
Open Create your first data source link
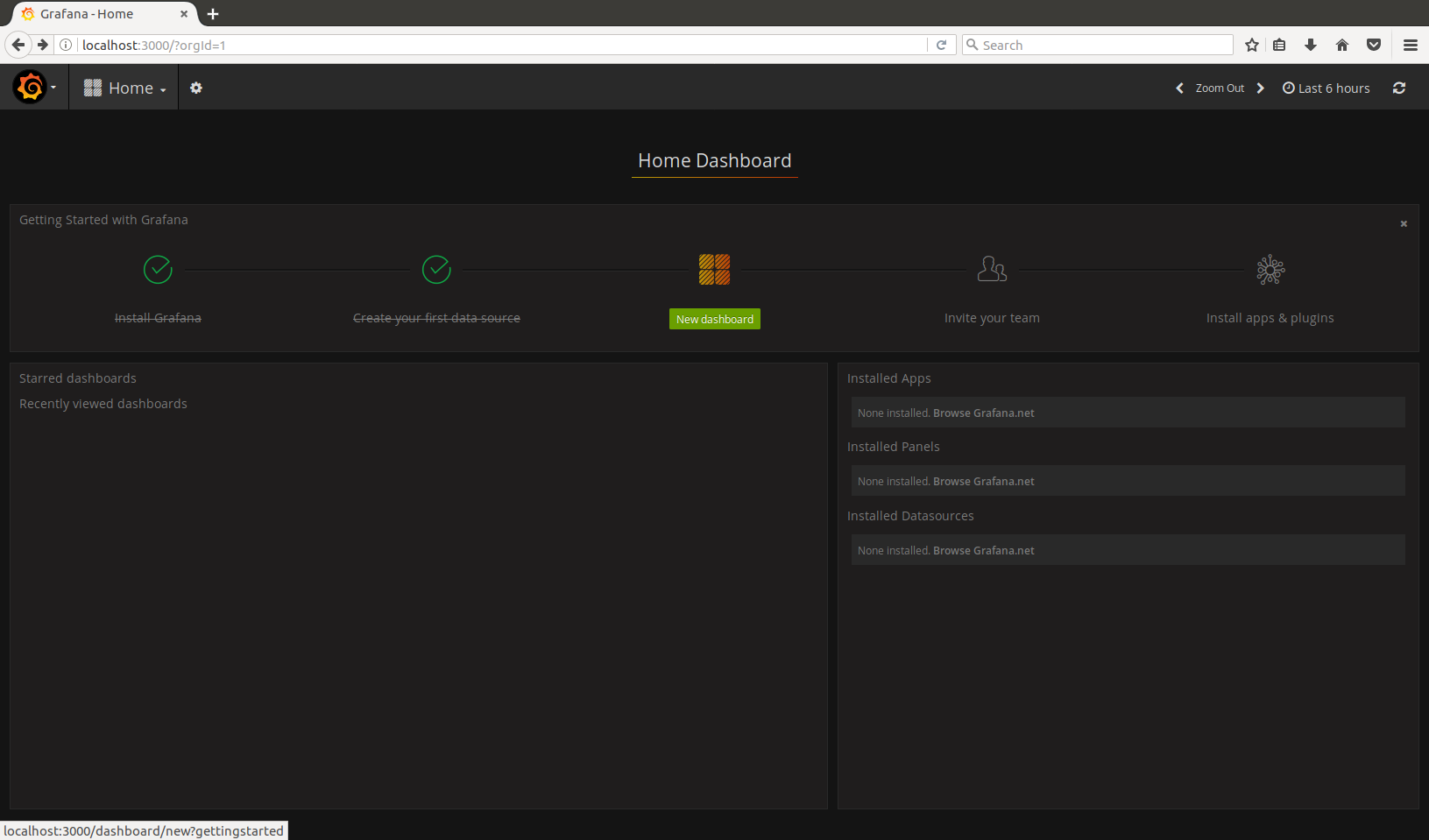[436, 318]
